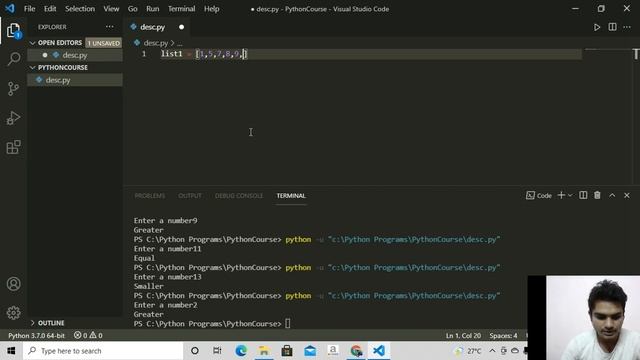Viewport: 640px width, 360px height.
Task: Open the Extensions view
Action: coord(13,147)
